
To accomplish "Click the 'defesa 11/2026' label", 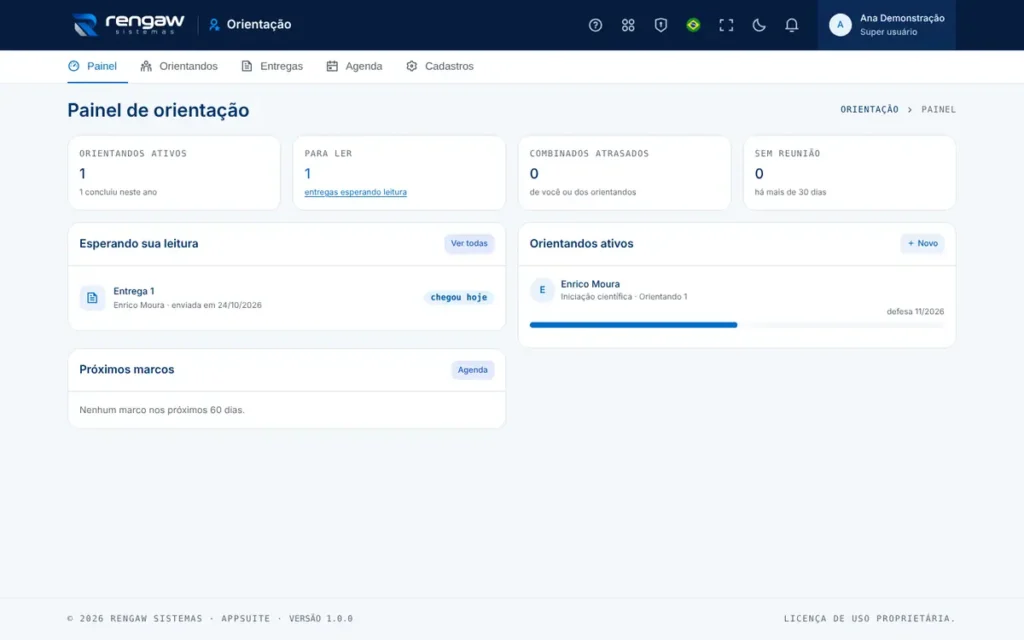I will tap(915, 312).
